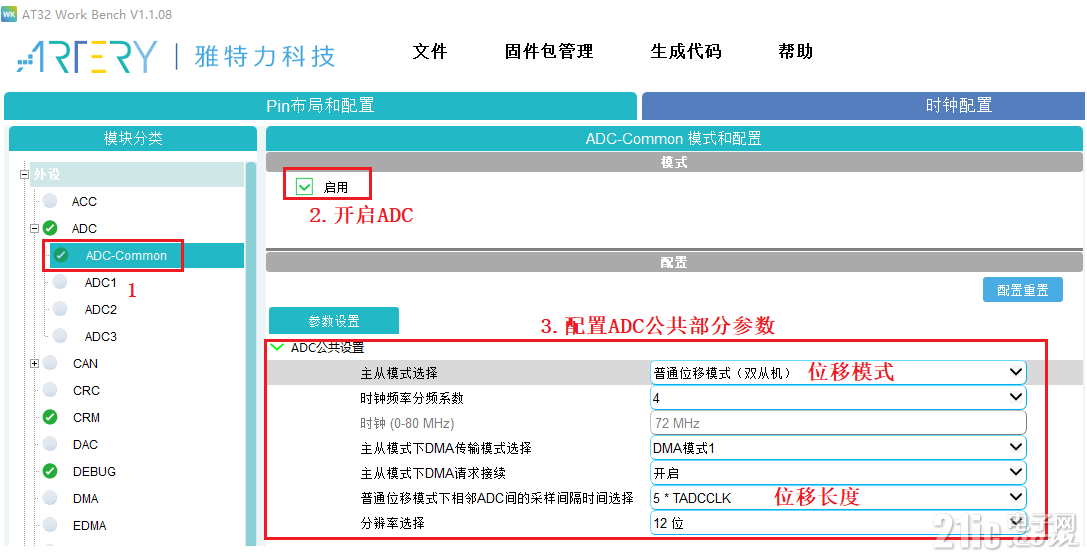The width and height of the screenshot is (1087, 556).
Task: Click the ADC-Common green check icon
Action: pos(61,255)
